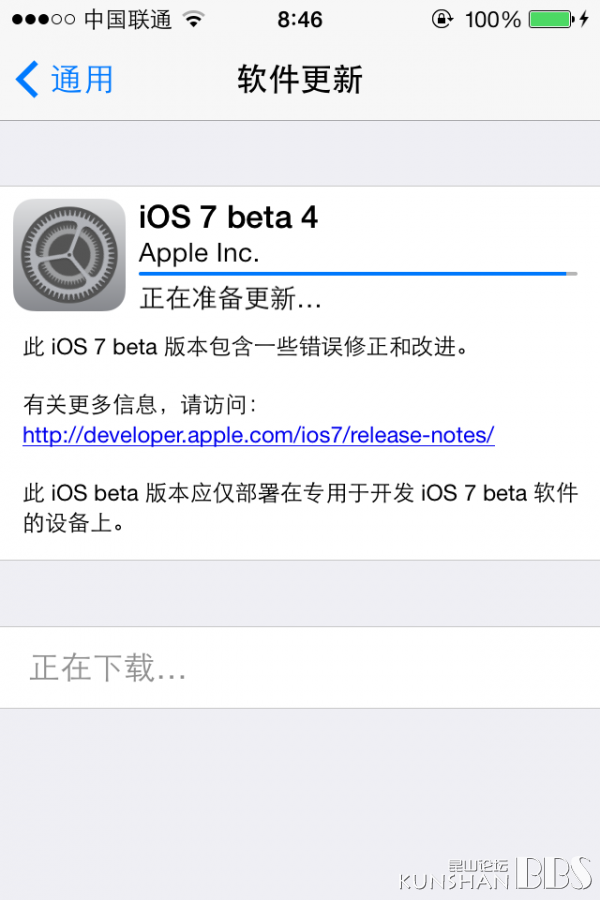The height and width of the screenshot is (900, 600).
Task: Tap the 8:46 clock in status bar
Action: pos(300,20)
